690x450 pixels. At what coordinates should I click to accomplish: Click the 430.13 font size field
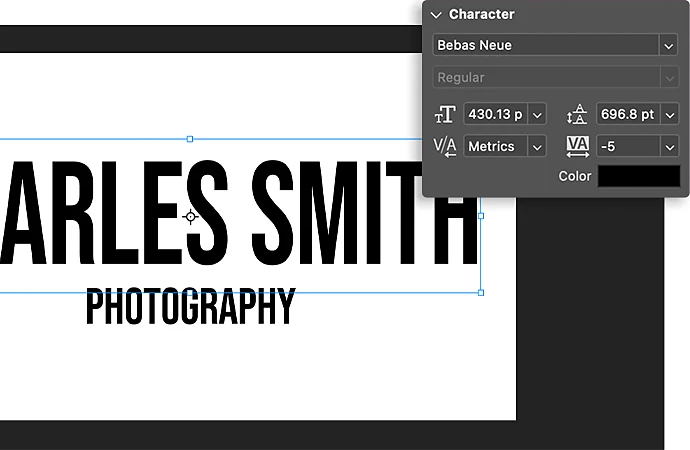(496, 114)
